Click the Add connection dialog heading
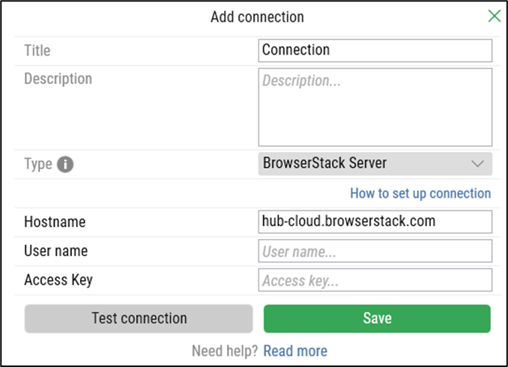This screenshot has width=508, height=367. [257, 17]
